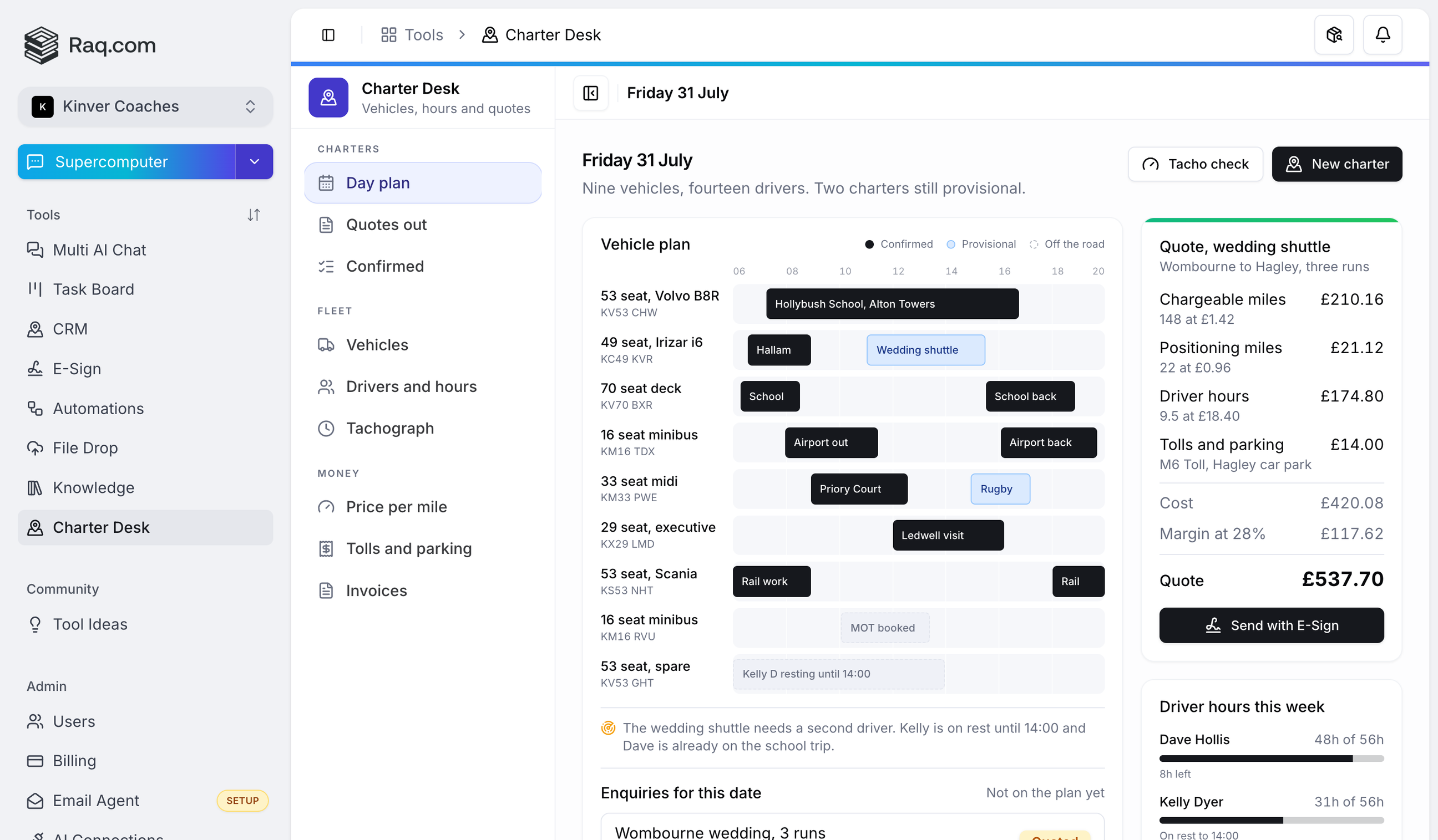Open Vehicles under Fleet
The image size is (1438, 840).
point(423,345)
